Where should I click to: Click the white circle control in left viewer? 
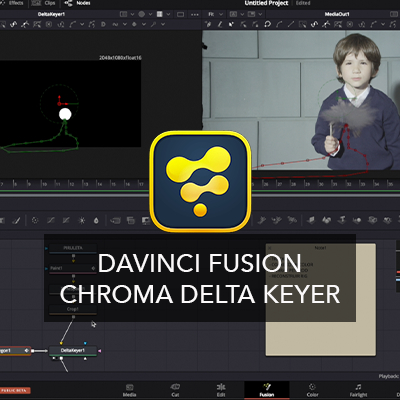coord(65,114)
